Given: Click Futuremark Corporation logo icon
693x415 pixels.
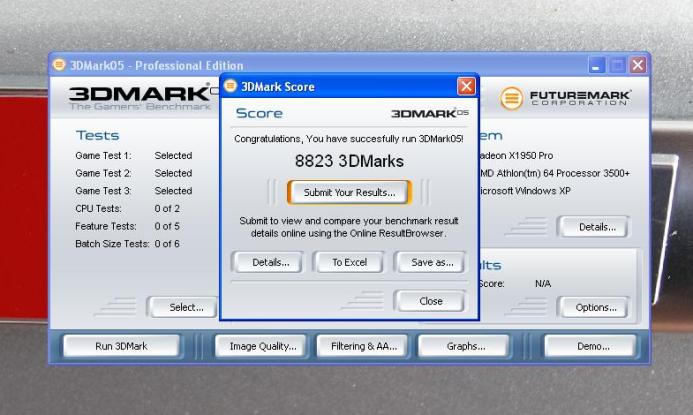Looking at the screenshot, I should point(511,98).
